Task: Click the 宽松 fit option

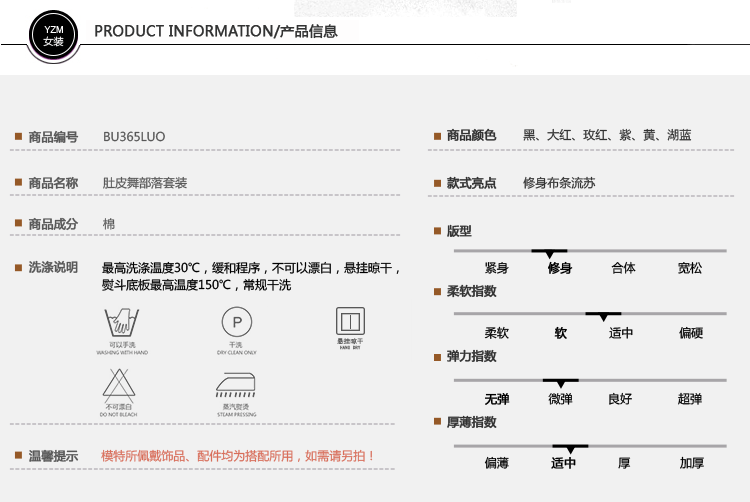Action: click(x=690, y=268)
